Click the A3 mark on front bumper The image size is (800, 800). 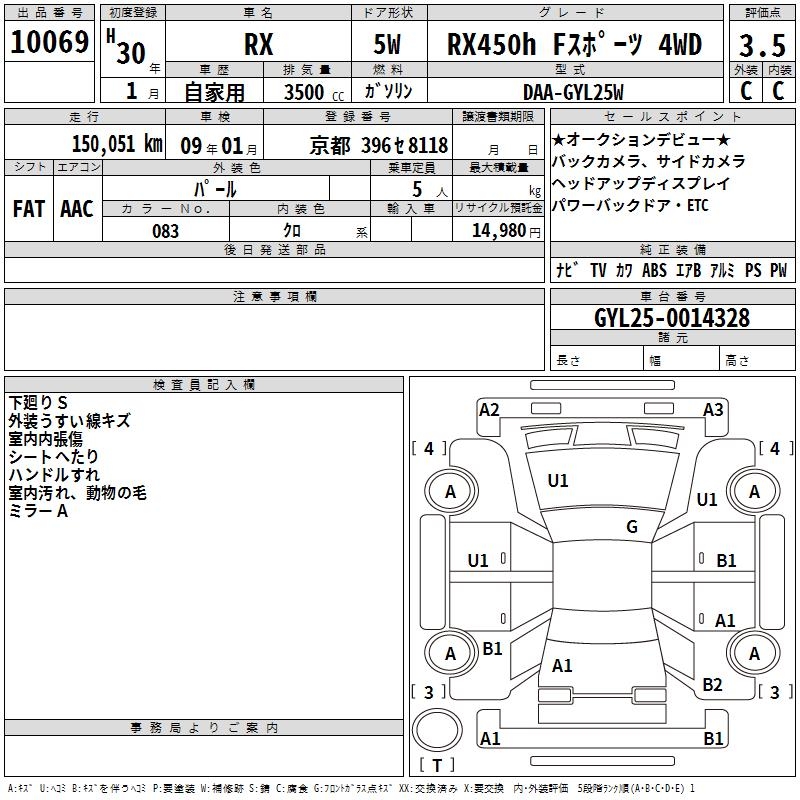[x=713, y=409]
